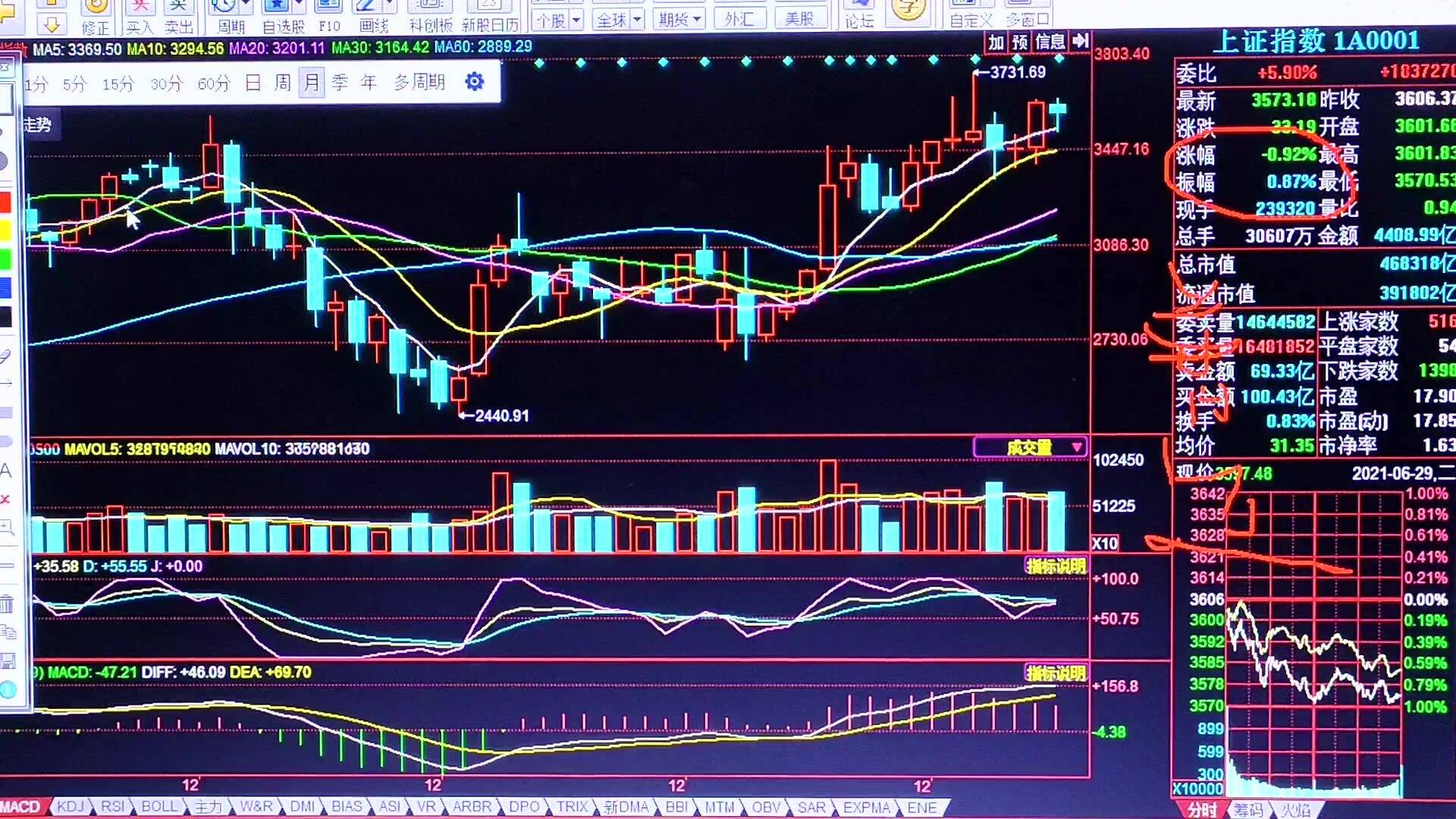The image size is (1456, 819).
Task: Click 指标说明 button in MACD panel
Action: pos(1056,673)
